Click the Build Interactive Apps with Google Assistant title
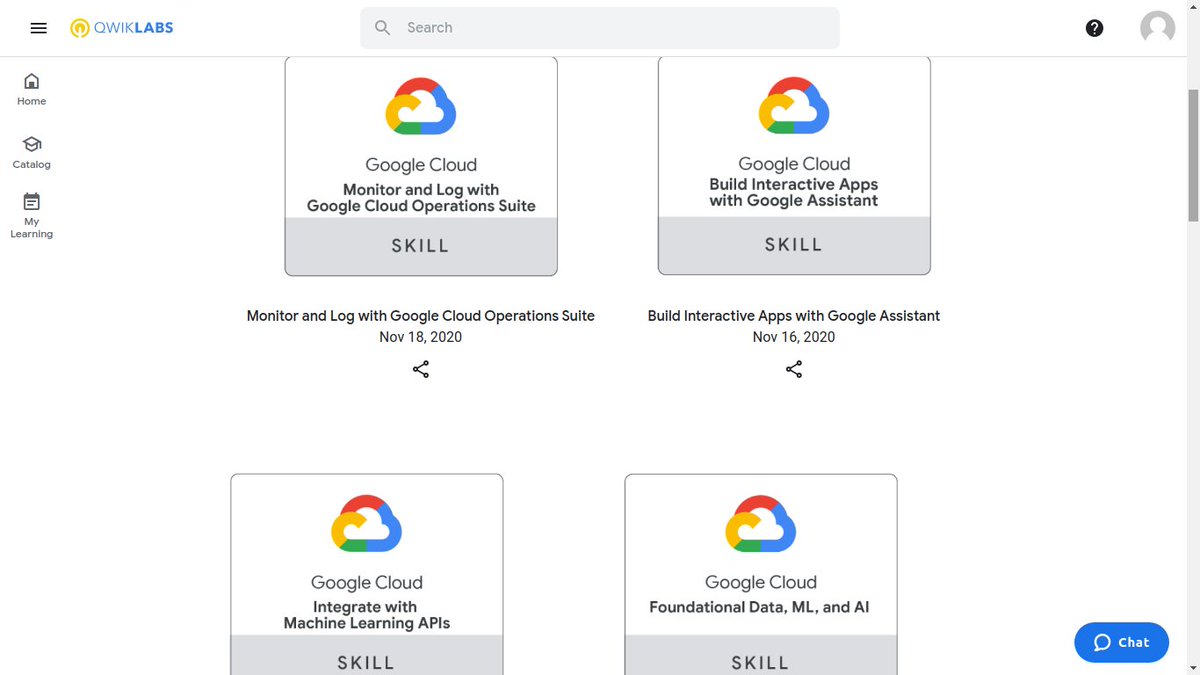The height and width of the screenshot is (675, 1200). (x=794, y=316)
